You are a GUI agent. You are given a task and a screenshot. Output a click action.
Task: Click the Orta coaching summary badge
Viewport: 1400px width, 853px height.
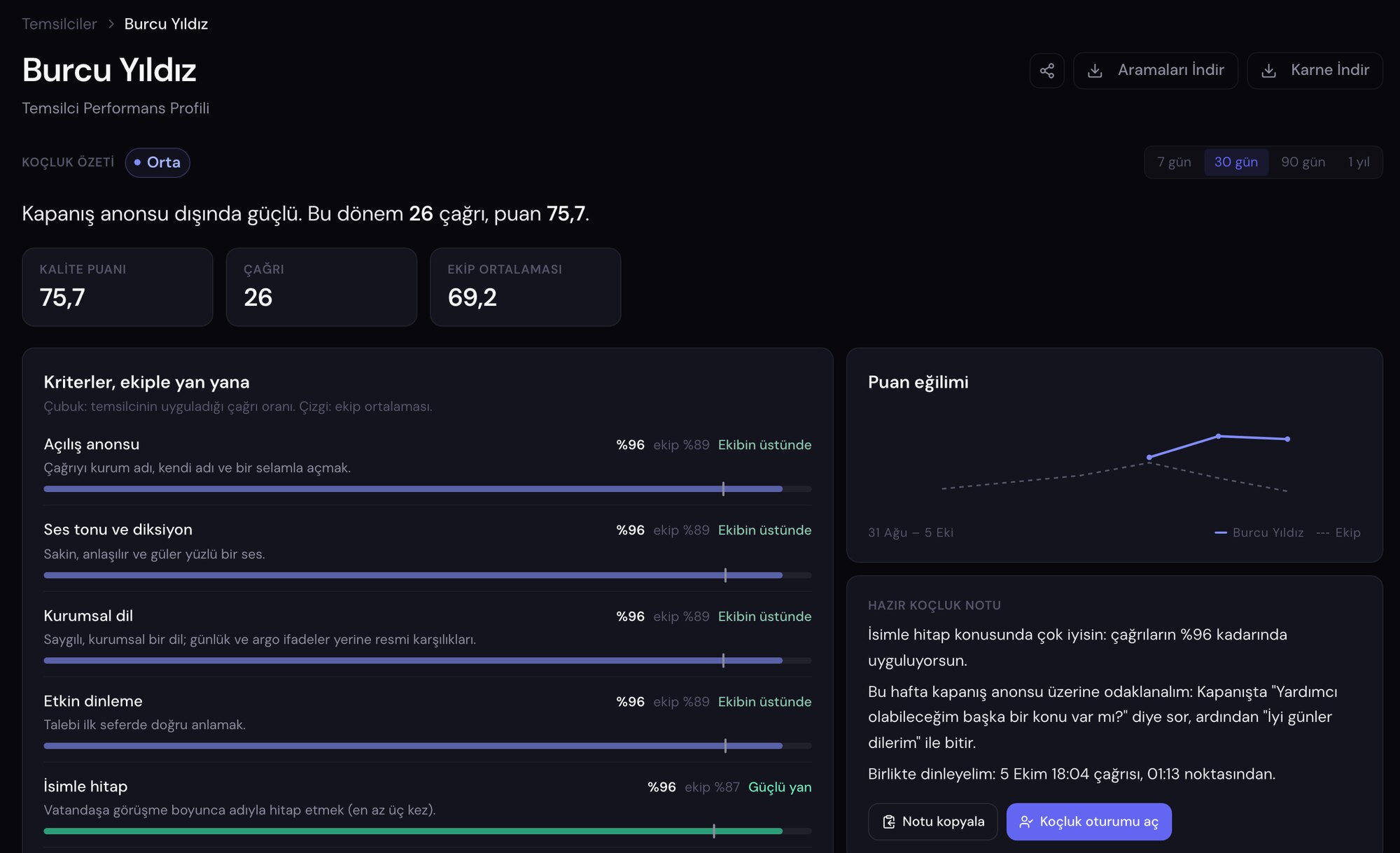[157, 162]
